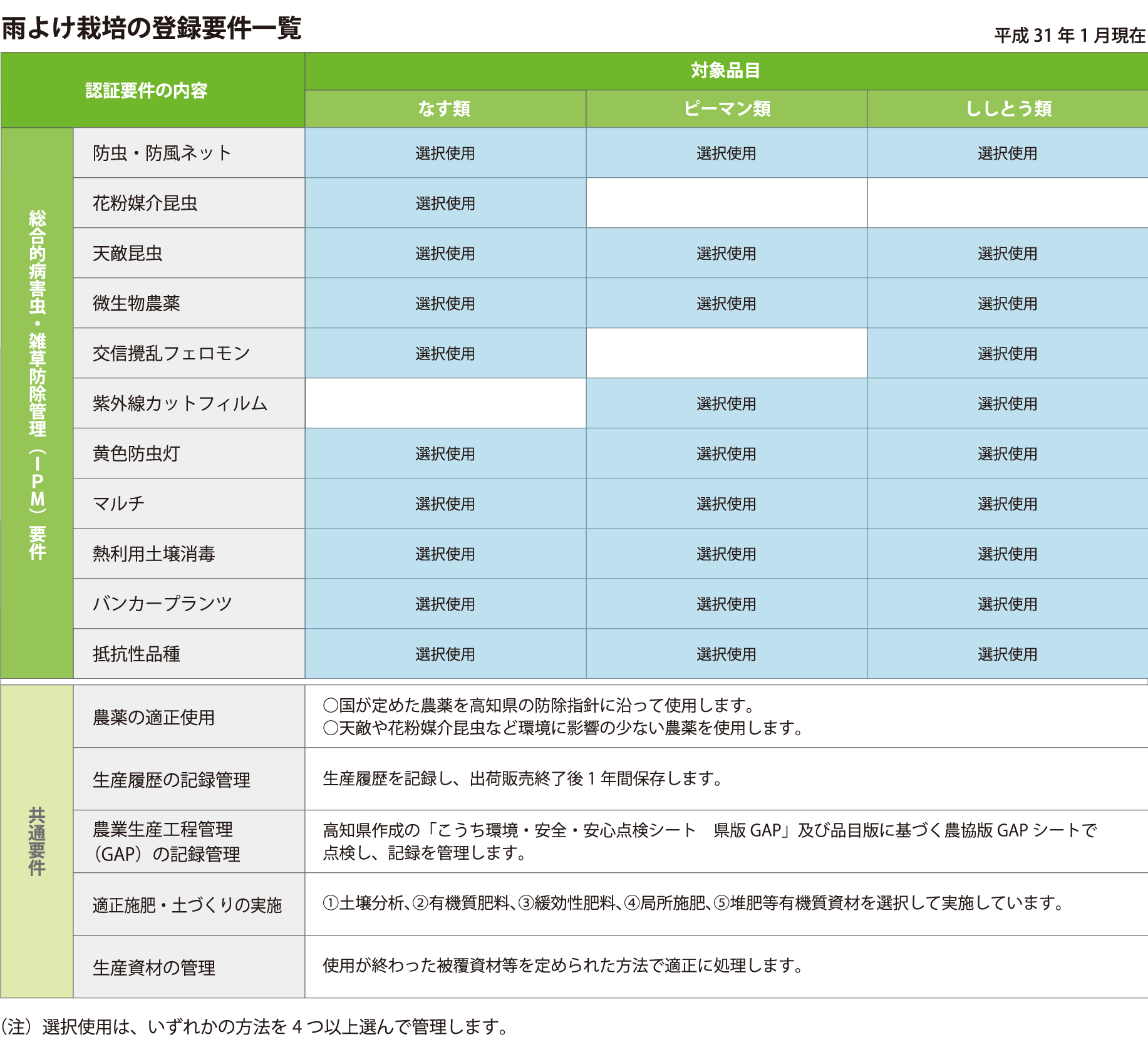The height and width of the screenshot is (1047, 1148).
Task: Click the vertical 総合的病害虫・雑草防除管理 (IPM) 要件 label
Action: coord(38,385)
